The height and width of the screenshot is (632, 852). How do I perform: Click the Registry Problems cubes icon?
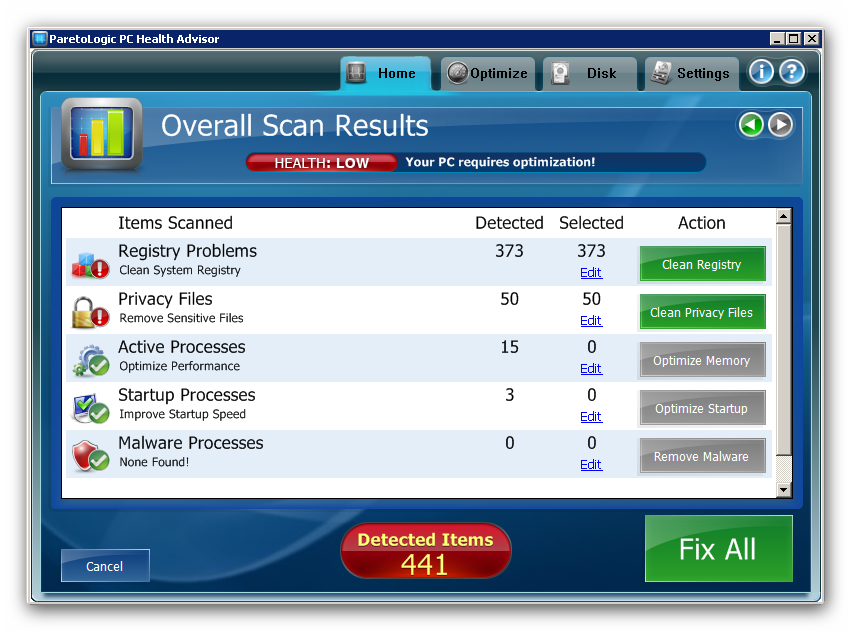coord(90,265)
